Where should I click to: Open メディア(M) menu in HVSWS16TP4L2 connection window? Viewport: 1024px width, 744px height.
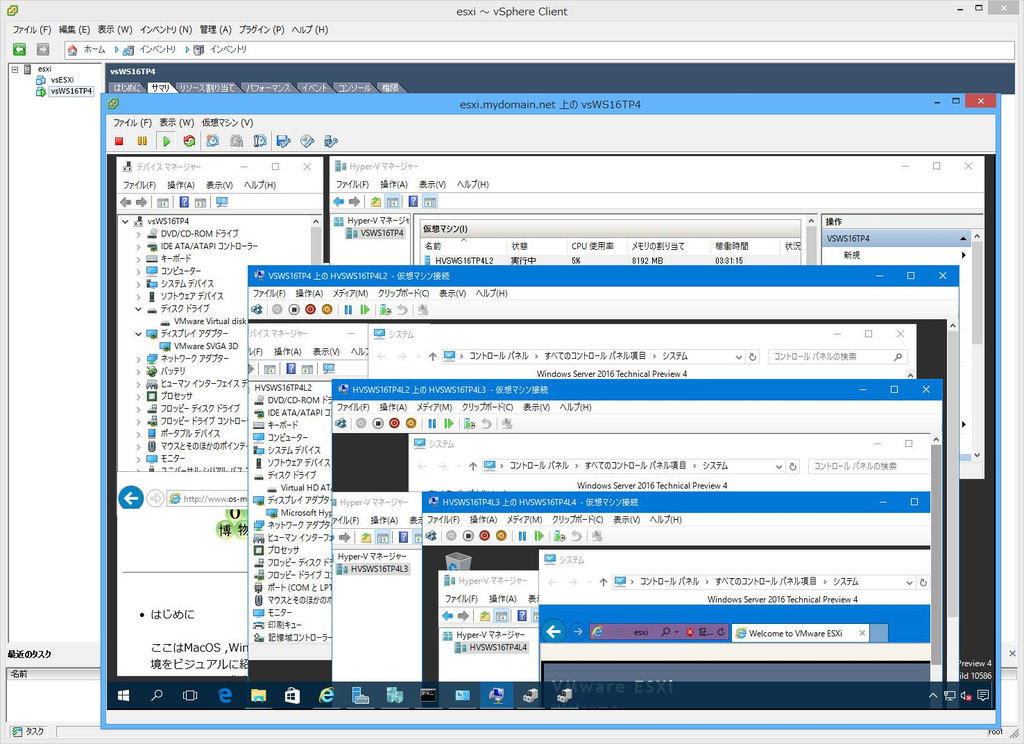coord(350,293)
